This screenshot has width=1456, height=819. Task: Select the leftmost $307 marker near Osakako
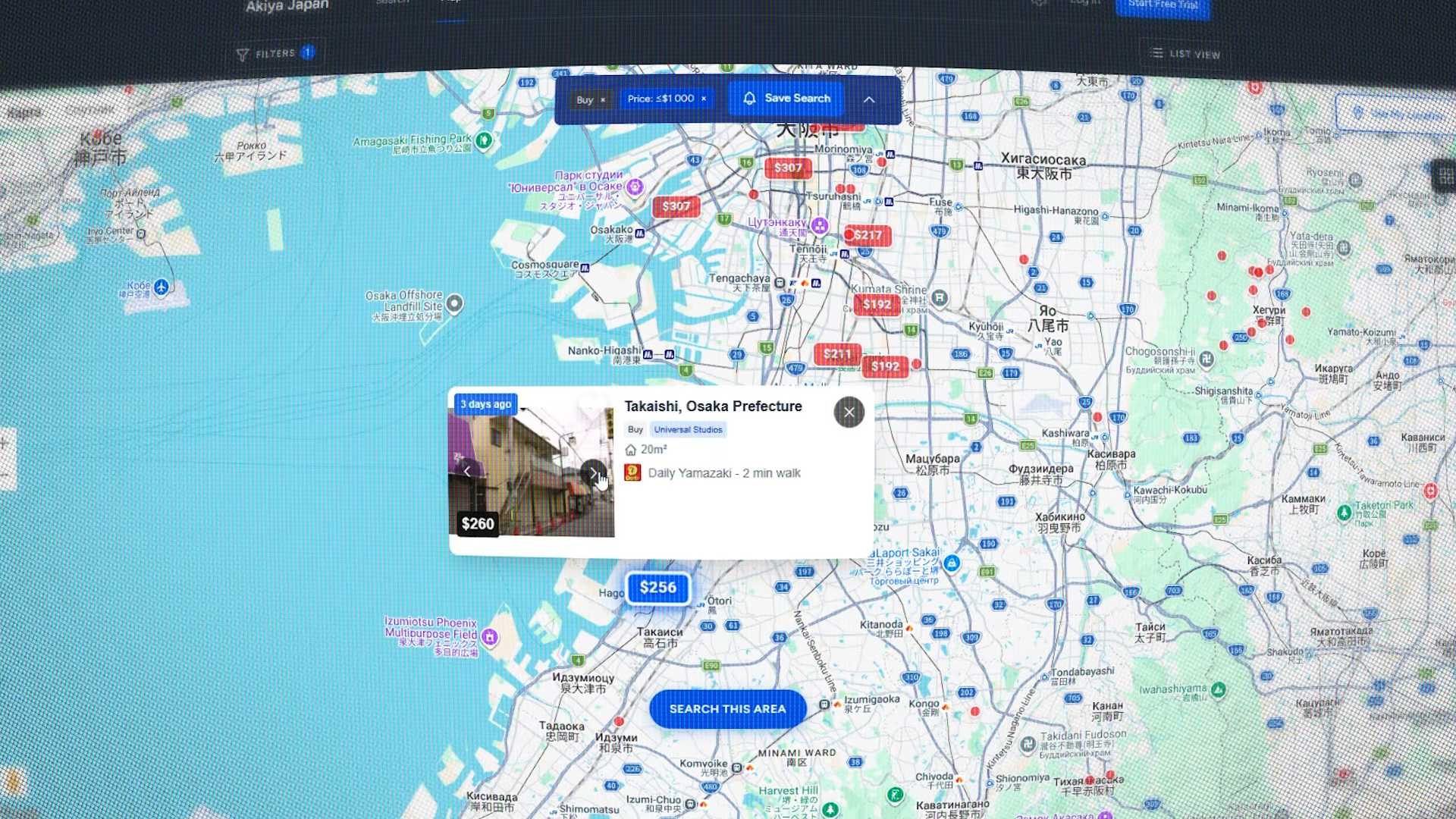click(676, 206)
